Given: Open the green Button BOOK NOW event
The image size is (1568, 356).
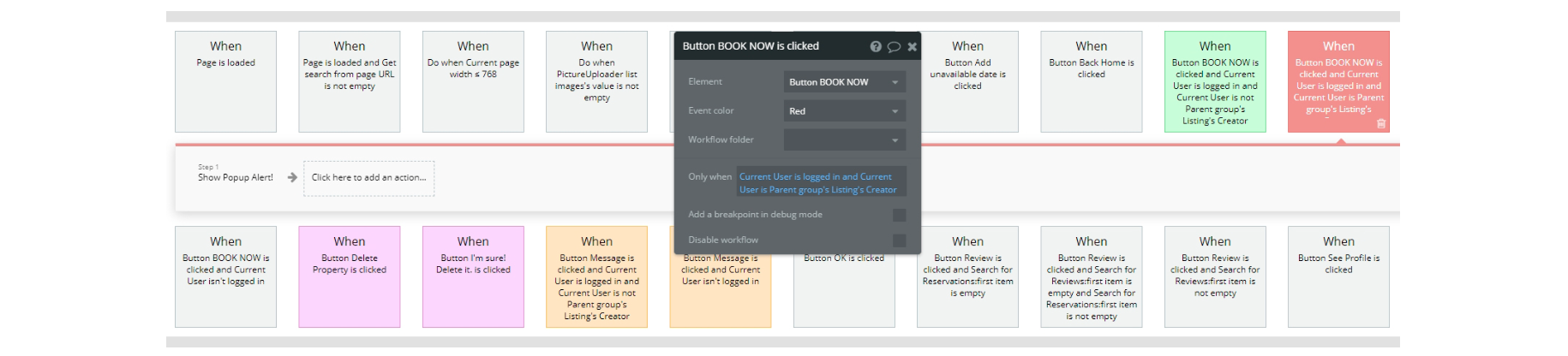Looking at the screenshot, I should pos(1214,81).
